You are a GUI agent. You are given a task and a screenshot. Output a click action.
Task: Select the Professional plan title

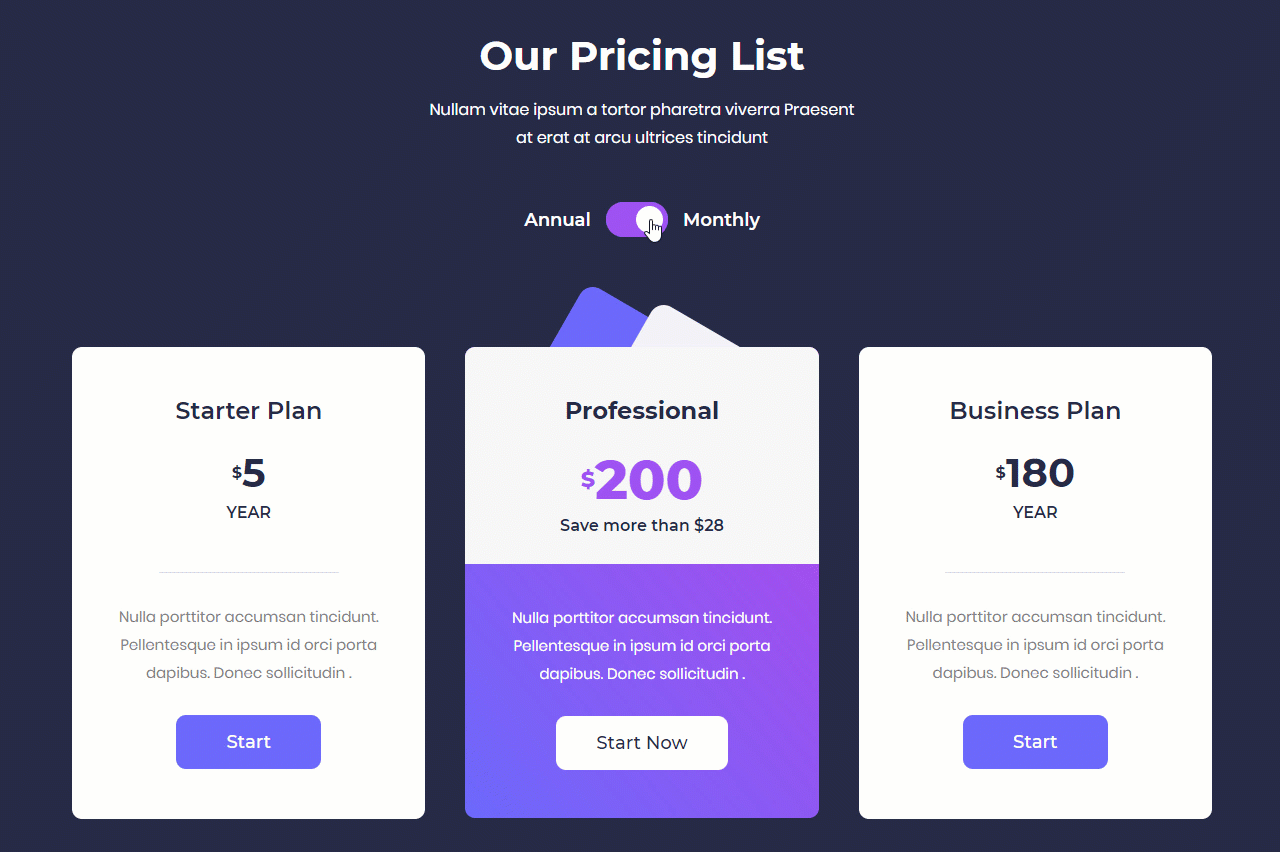pos(641,410)
